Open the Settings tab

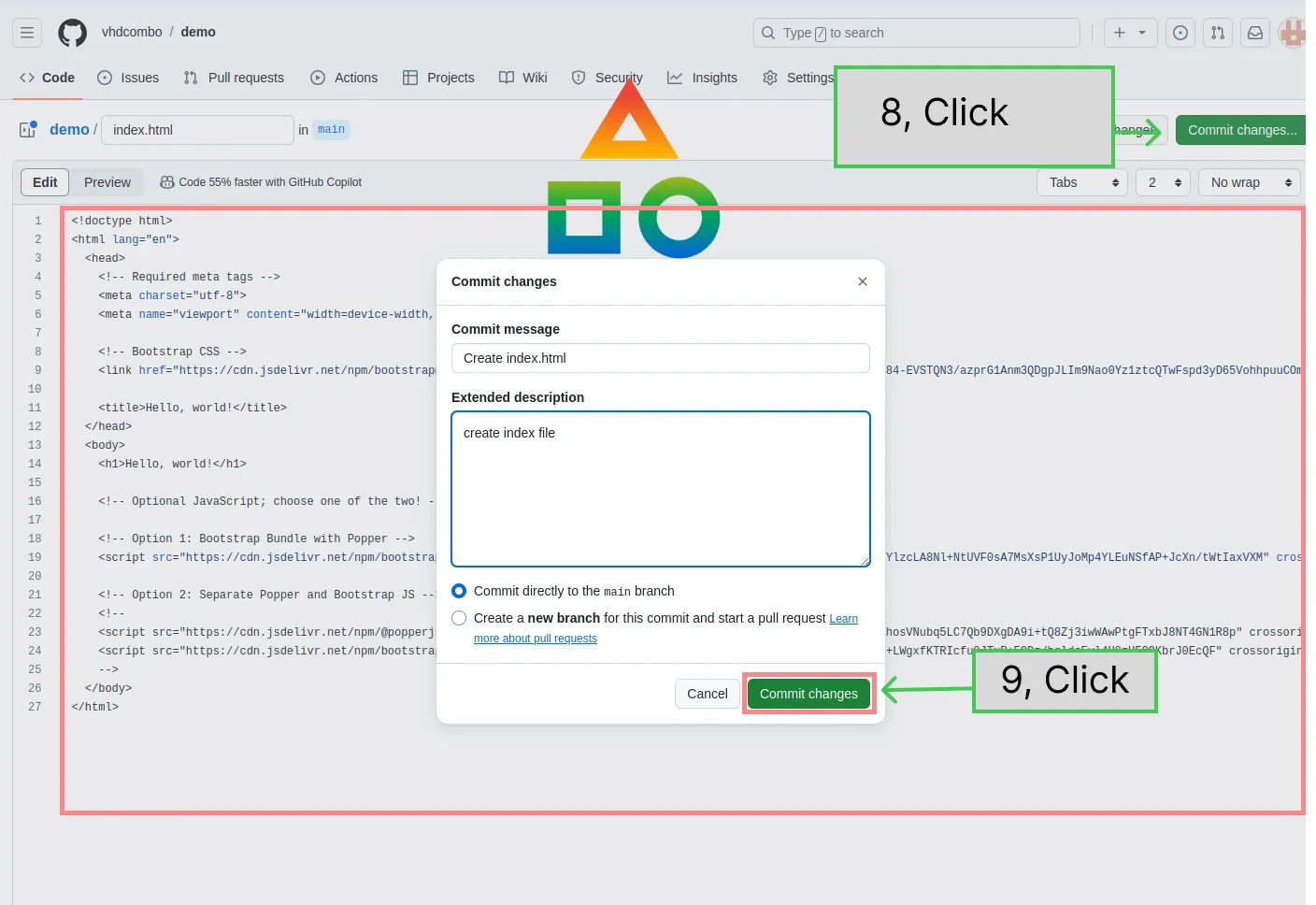coord(797,78)
